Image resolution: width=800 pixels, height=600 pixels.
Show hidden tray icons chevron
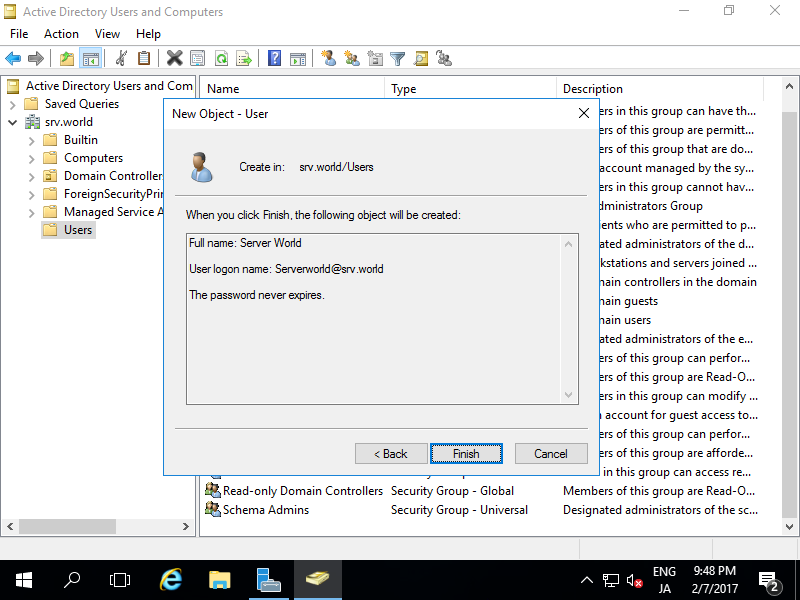(587, 580)
